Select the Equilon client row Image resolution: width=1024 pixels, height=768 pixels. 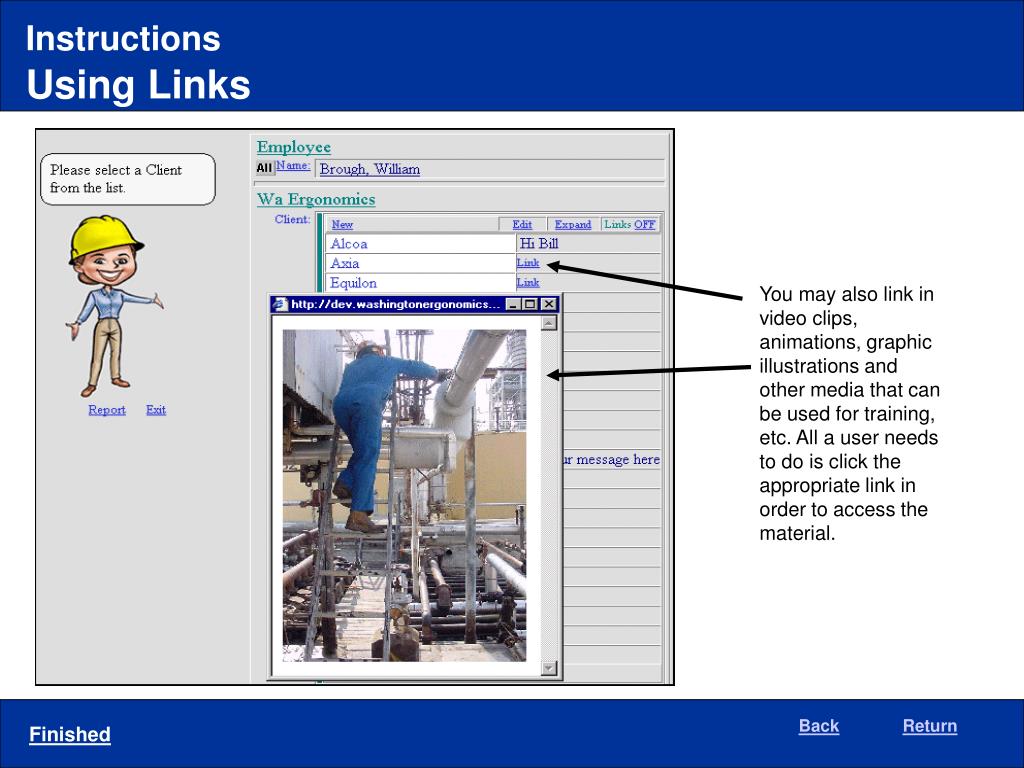coord(421,283)
